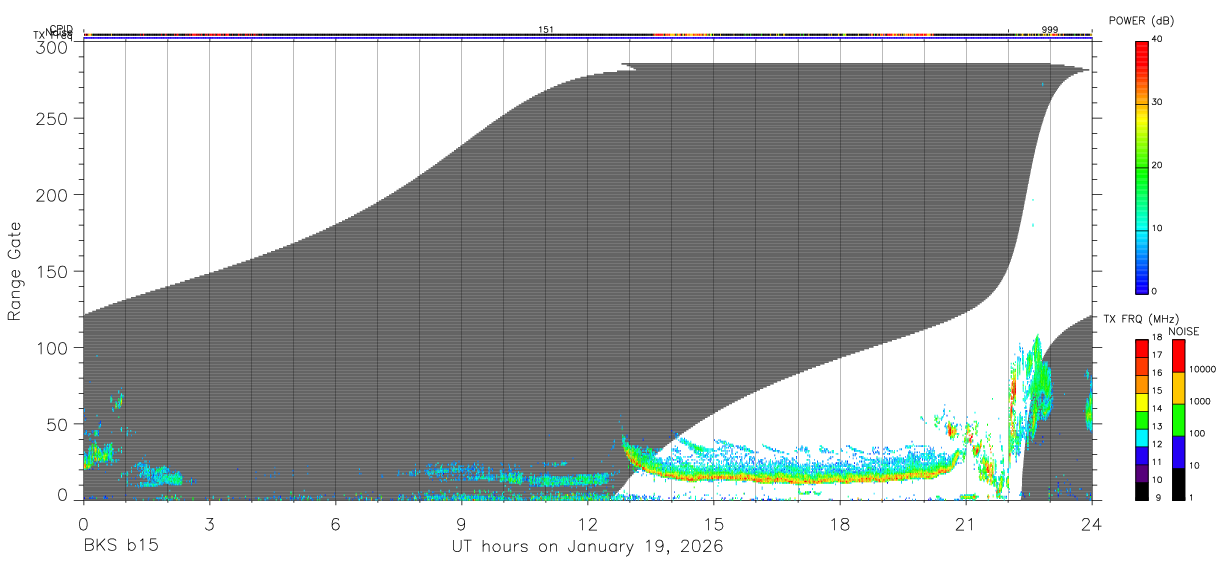Click the 30 label on the power scale
The image size is (1228, 567).
1159,102
